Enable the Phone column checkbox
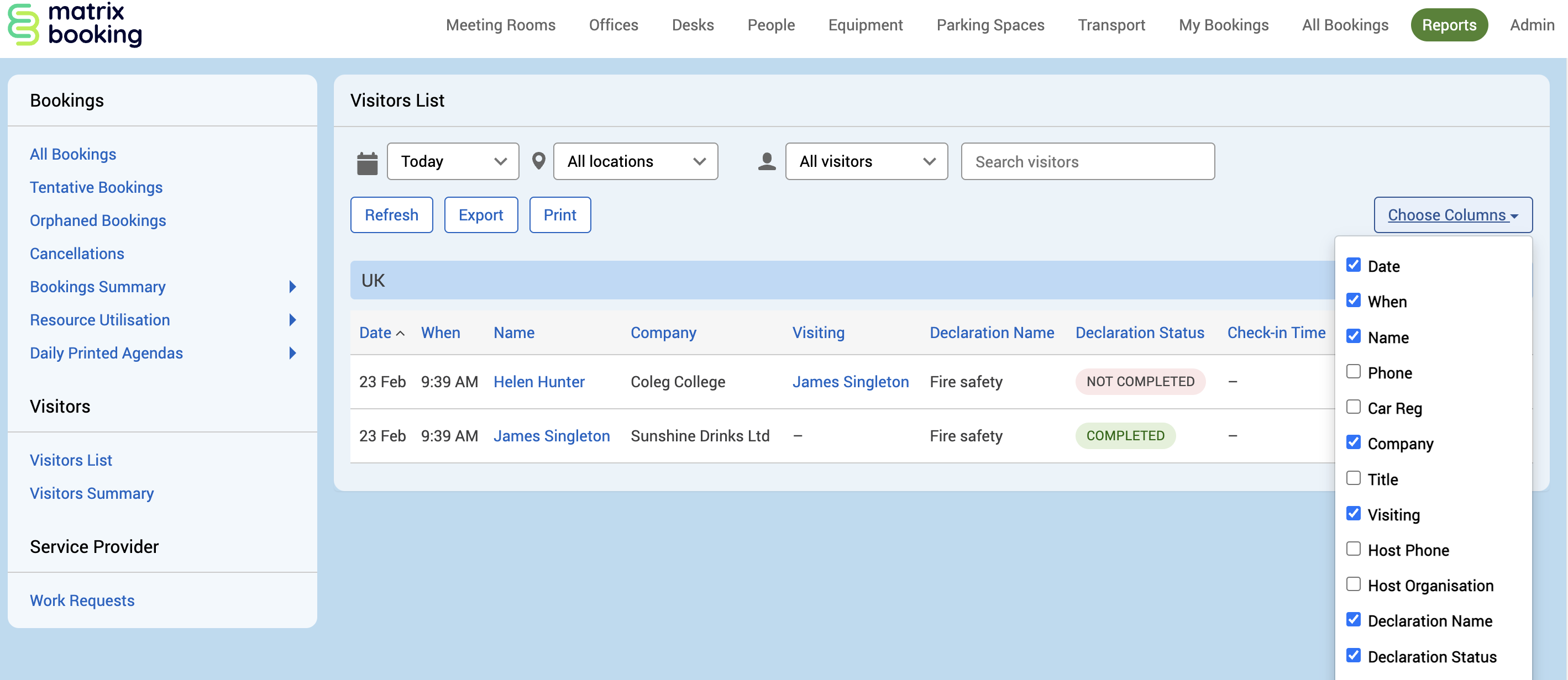Screen dimensions: 1568x680 tap(1352, 372)
